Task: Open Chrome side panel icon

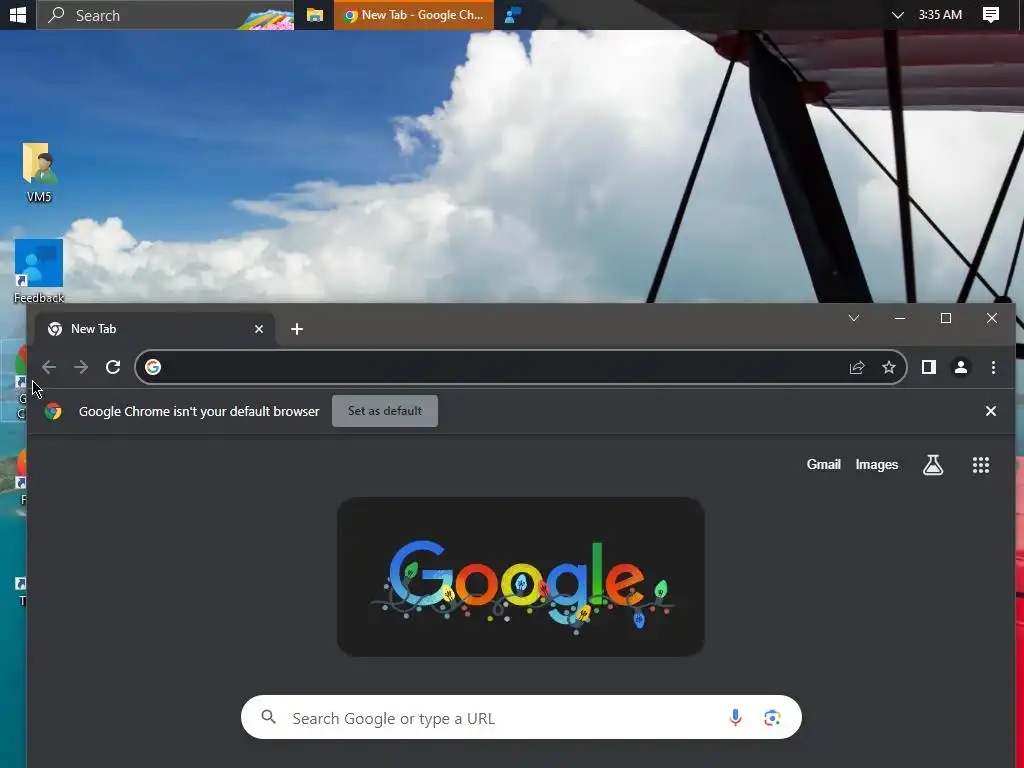Action: pos(929,367)
